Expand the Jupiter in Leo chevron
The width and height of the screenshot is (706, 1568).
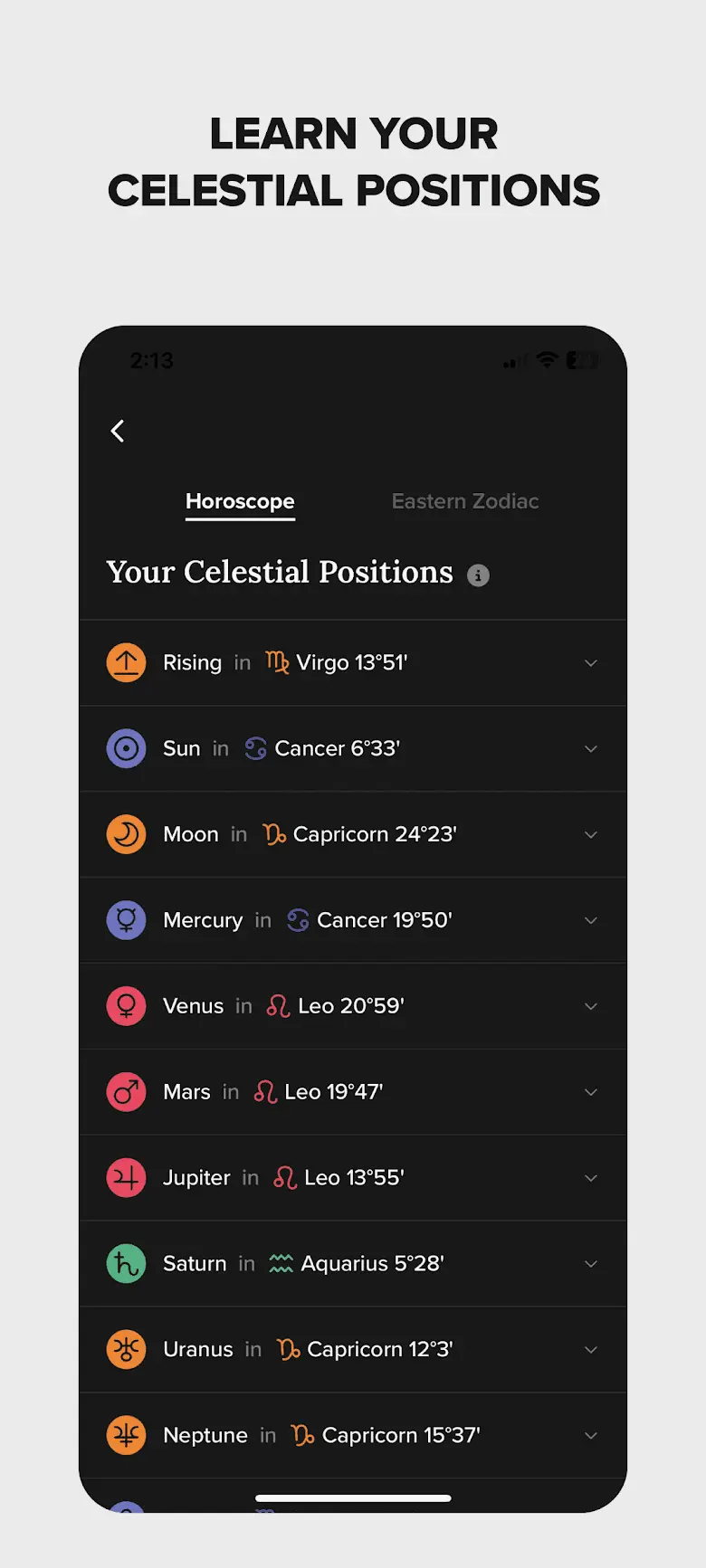click(x=591, y=1178)
